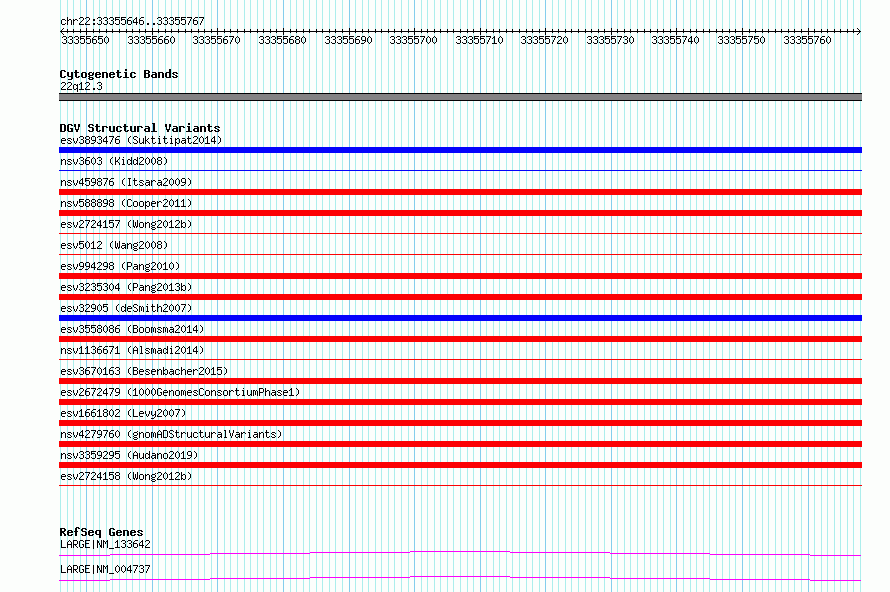Select the red bar under esv3235304

click(460, 297)
